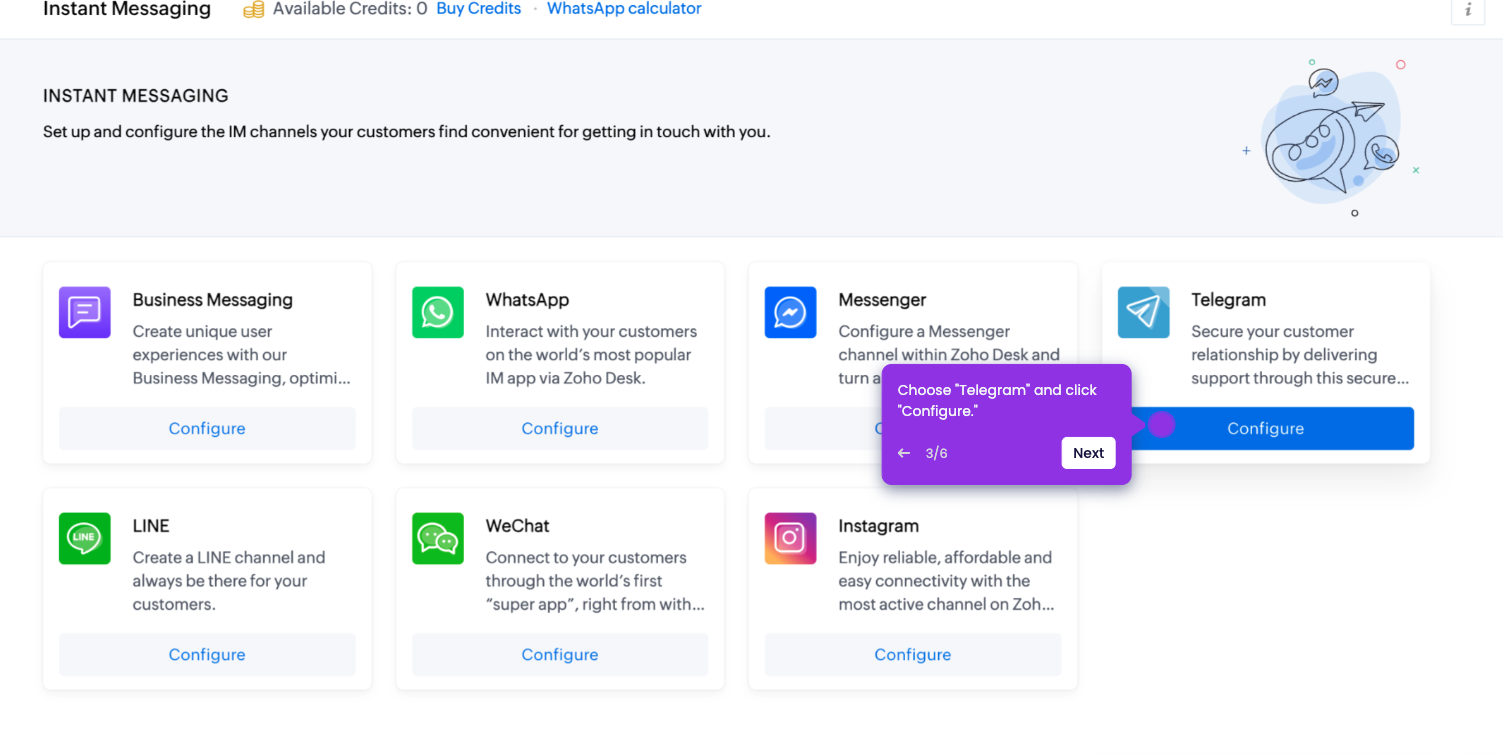Click the WhatsApp logo icon
The width and height of the screenshot is (1503, 755).
[x=438, y=312]
